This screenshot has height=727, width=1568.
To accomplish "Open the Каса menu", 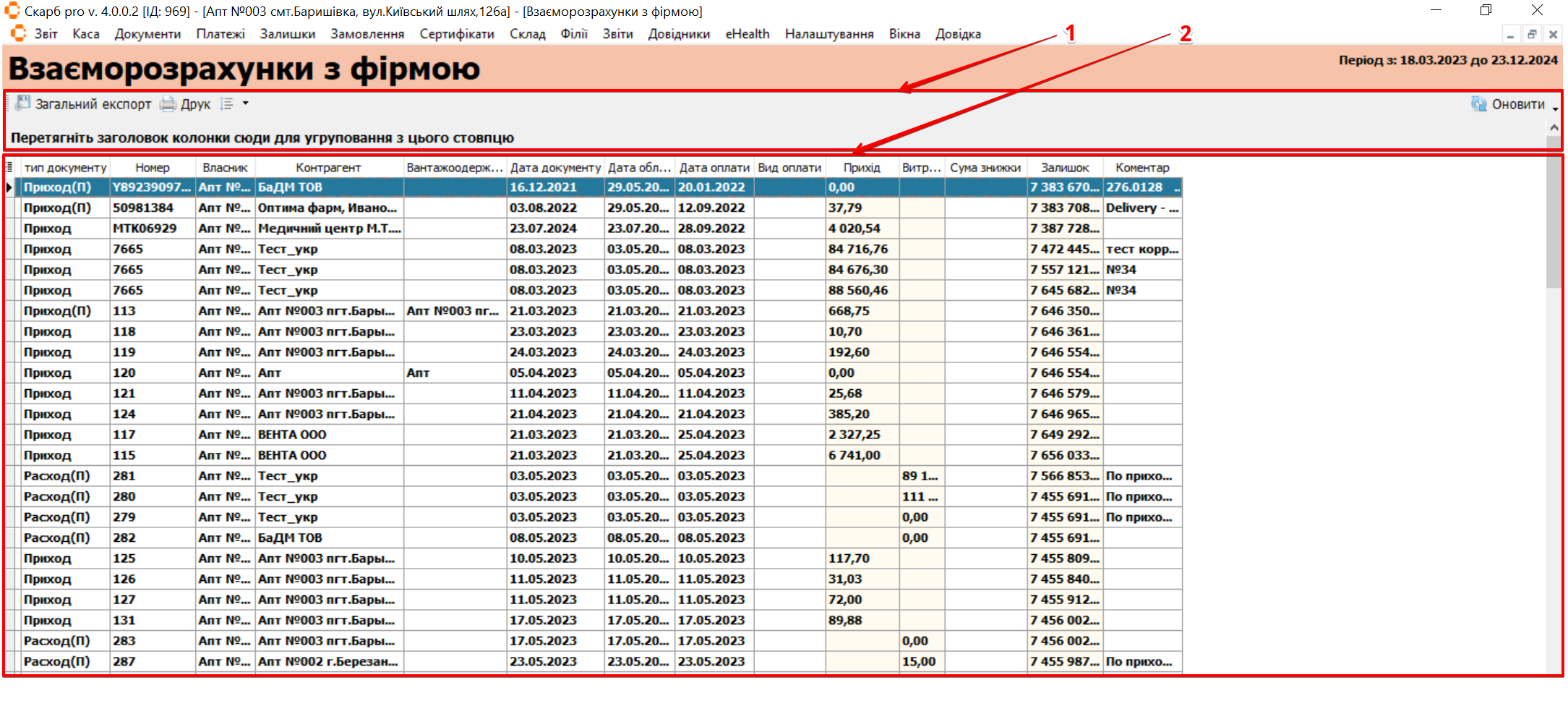I will point(86,34).
